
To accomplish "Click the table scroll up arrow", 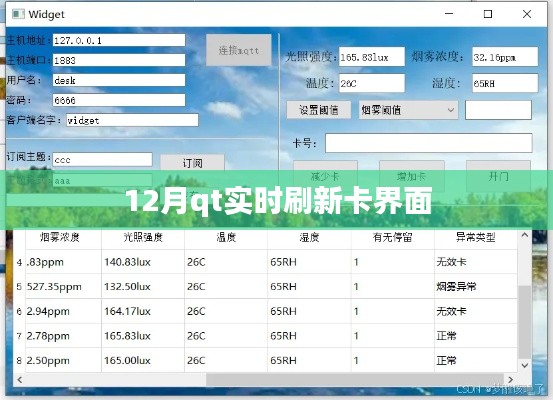I will tap(525, 235).
